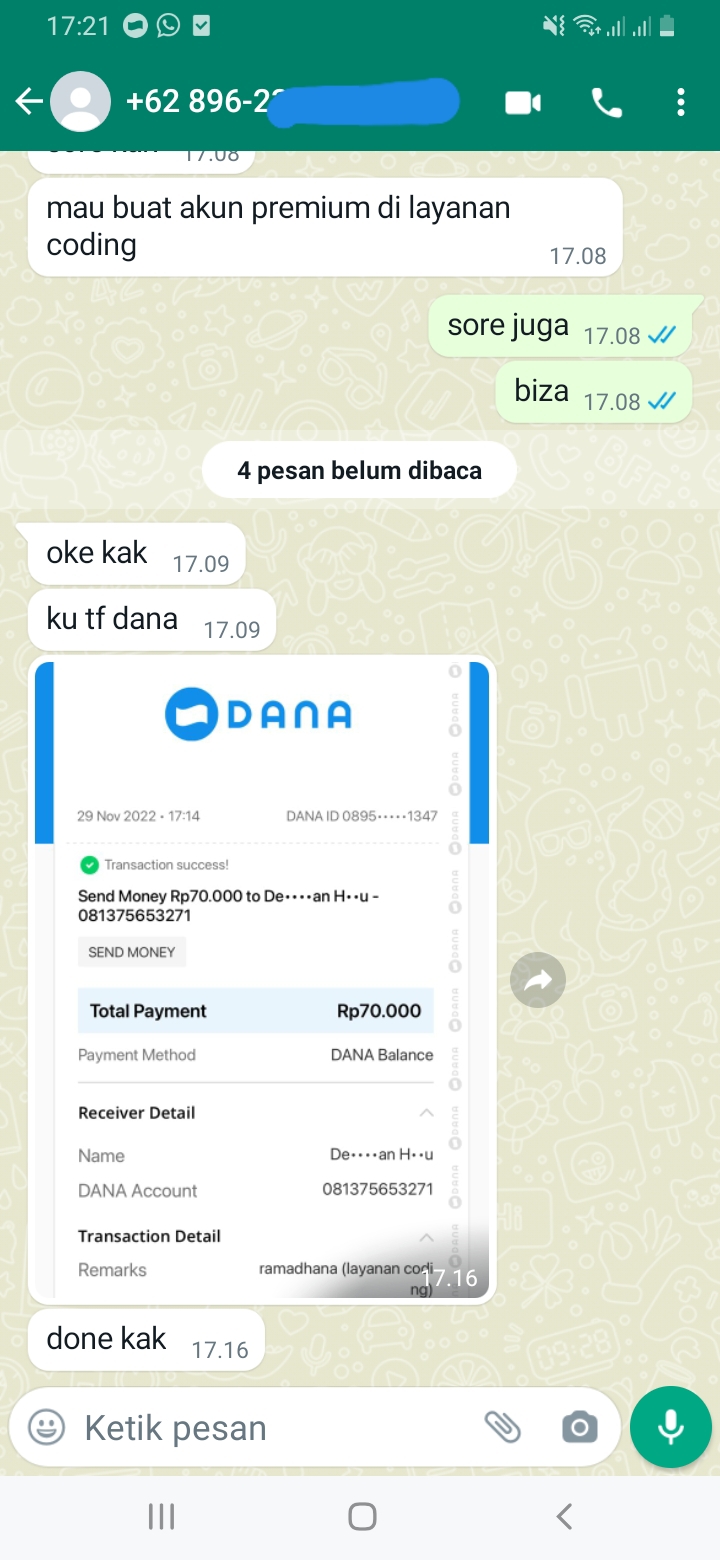
Task: Open the three-dot more options menu
Action: 681,102
